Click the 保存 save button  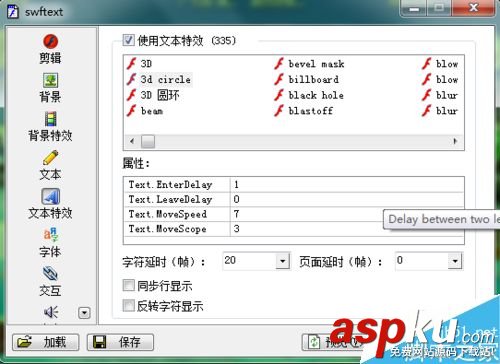(x=120, y=342)
